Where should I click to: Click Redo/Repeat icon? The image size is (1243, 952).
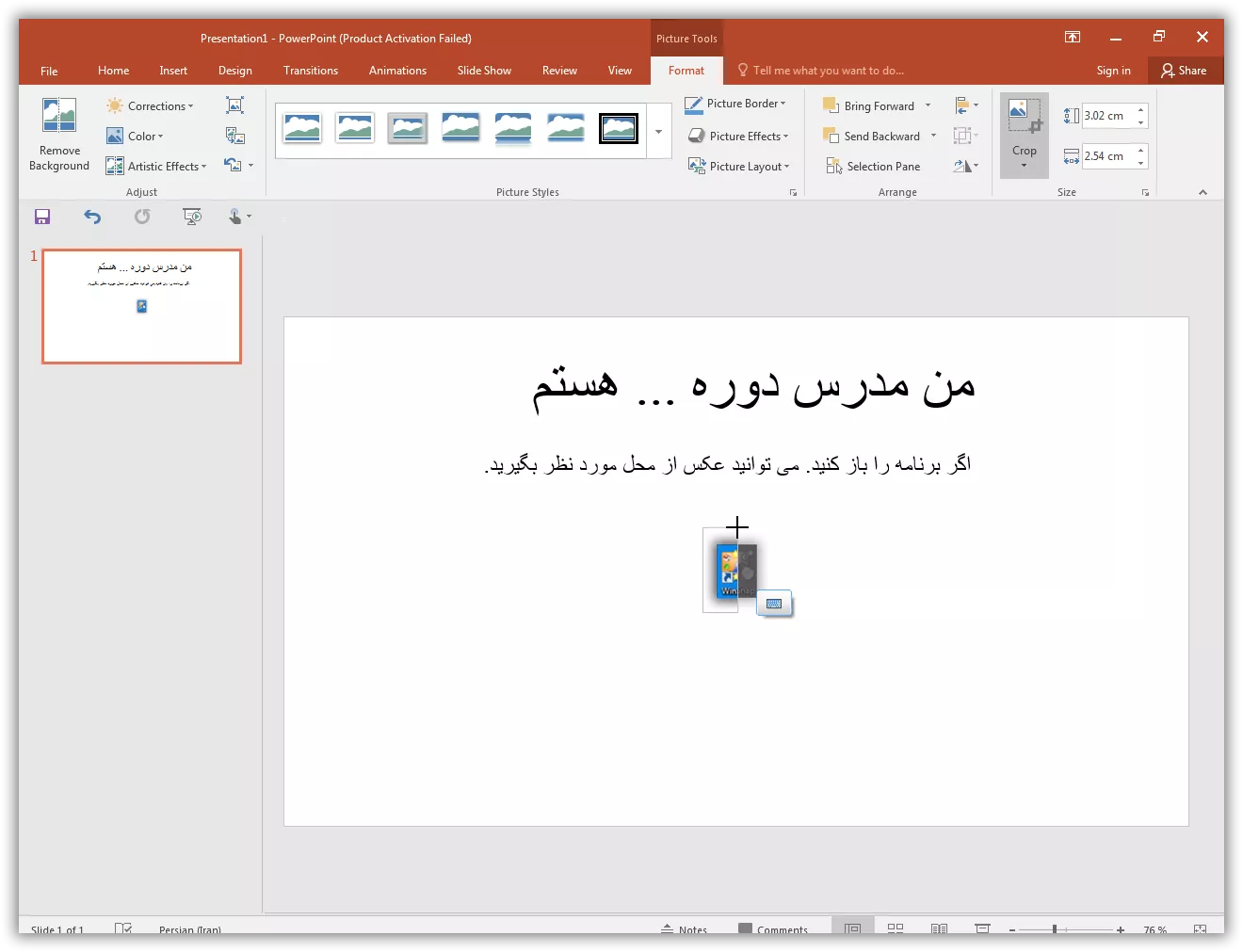click(142, 218)
